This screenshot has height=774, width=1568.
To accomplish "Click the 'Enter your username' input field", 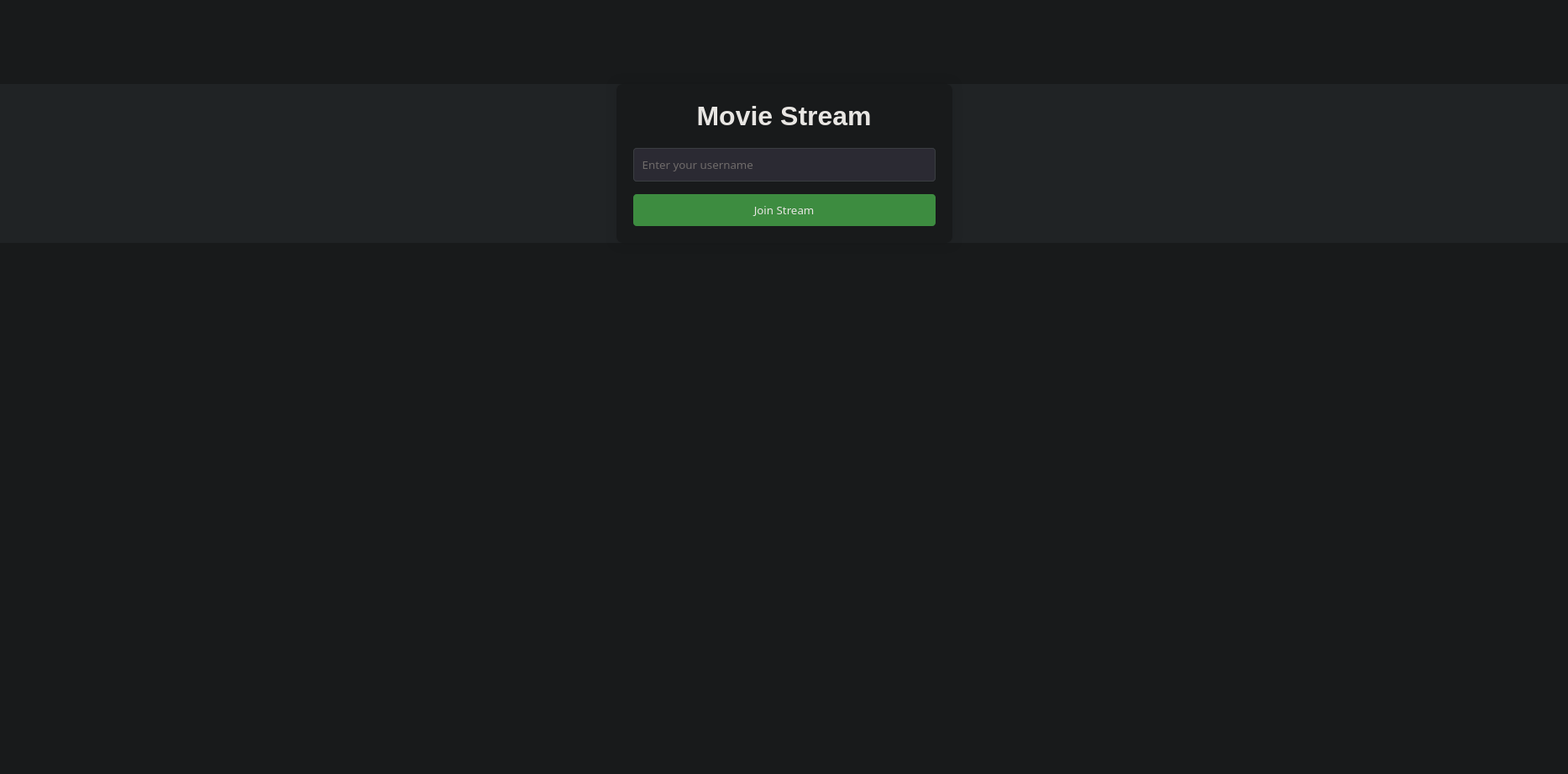I will click(x=784, y=165).
